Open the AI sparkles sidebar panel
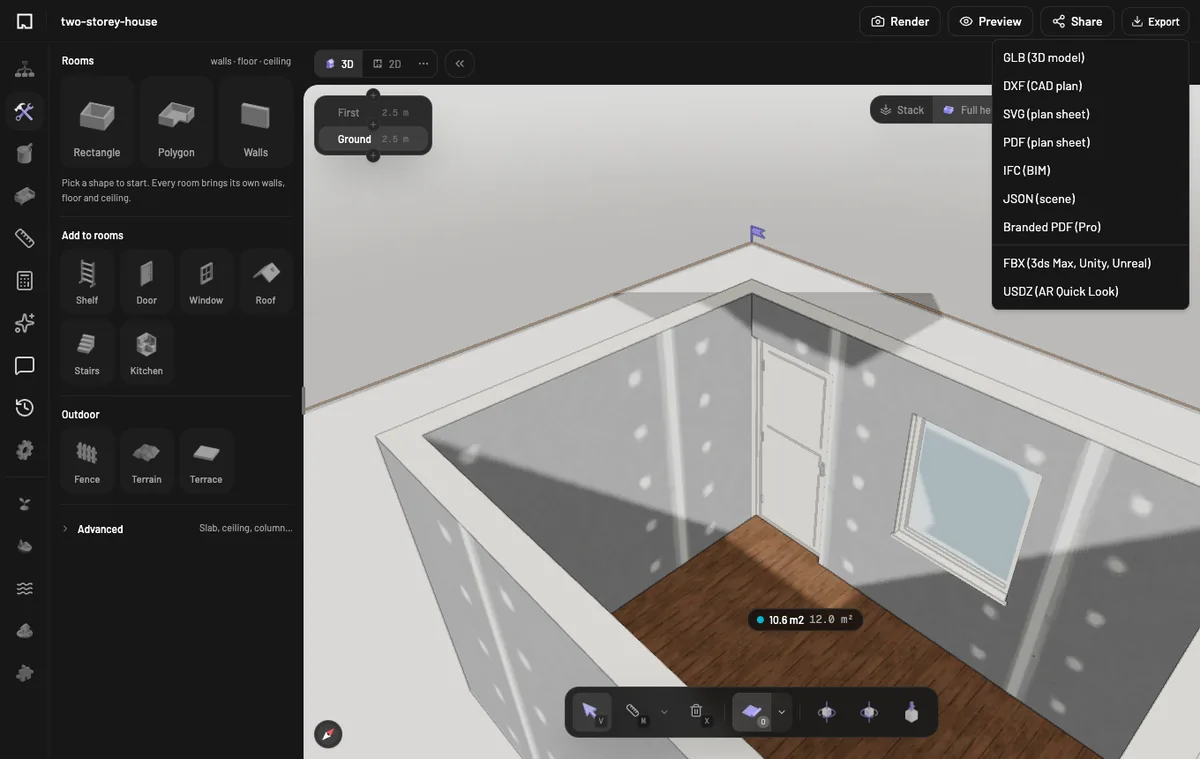The width and height of the screenshot is (1200, 759). pos(25,323)
